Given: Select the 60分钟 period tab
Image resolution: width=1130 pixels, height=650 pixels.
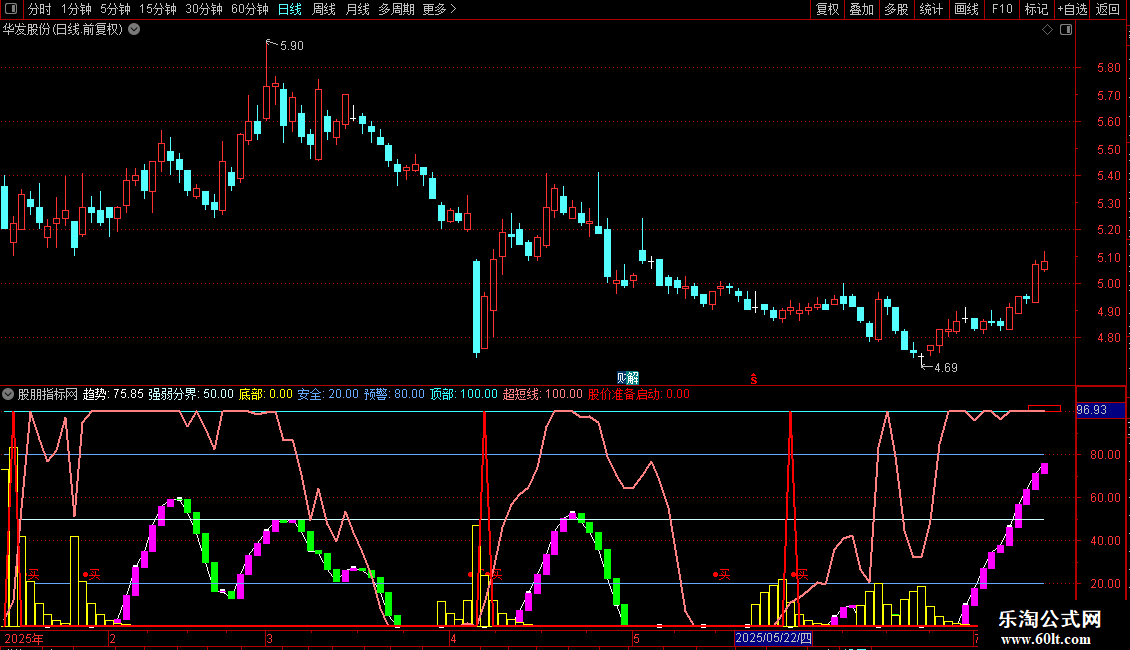Looking at the screenshot, I should 249,9.
